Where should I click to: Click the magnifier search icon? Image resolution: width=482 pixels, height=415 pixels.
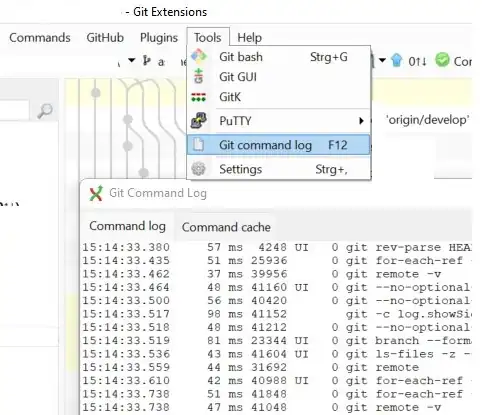[45, 111]
